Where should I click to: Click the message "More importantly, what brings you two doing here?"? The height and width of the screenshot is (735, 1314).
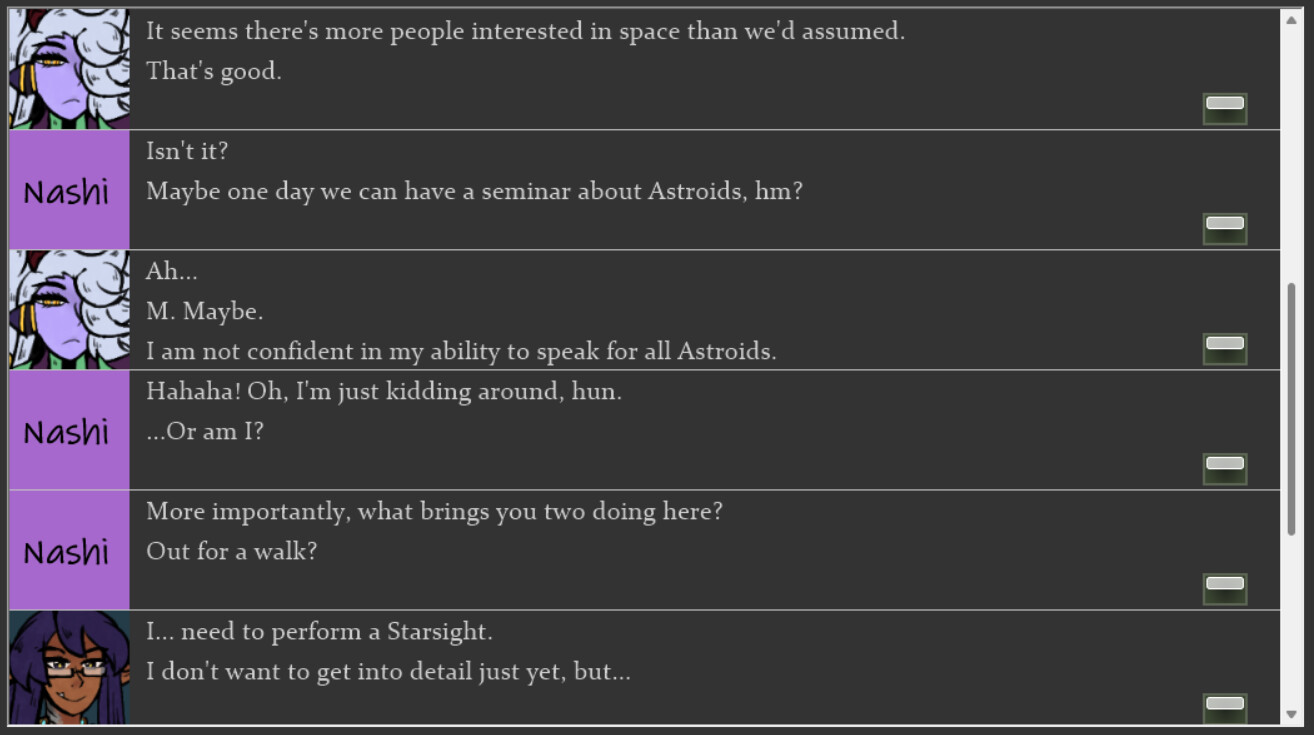(434, 511)
